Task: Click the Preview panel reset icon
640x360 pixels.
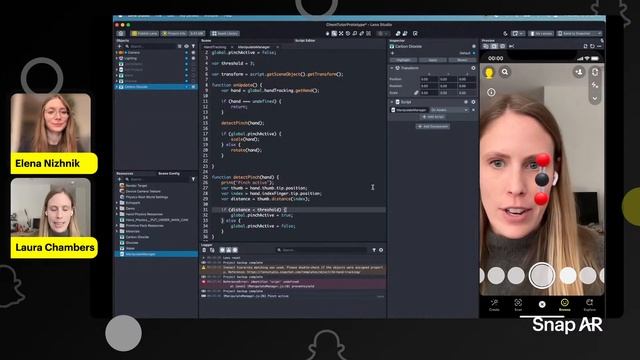Action: (592, 47)
